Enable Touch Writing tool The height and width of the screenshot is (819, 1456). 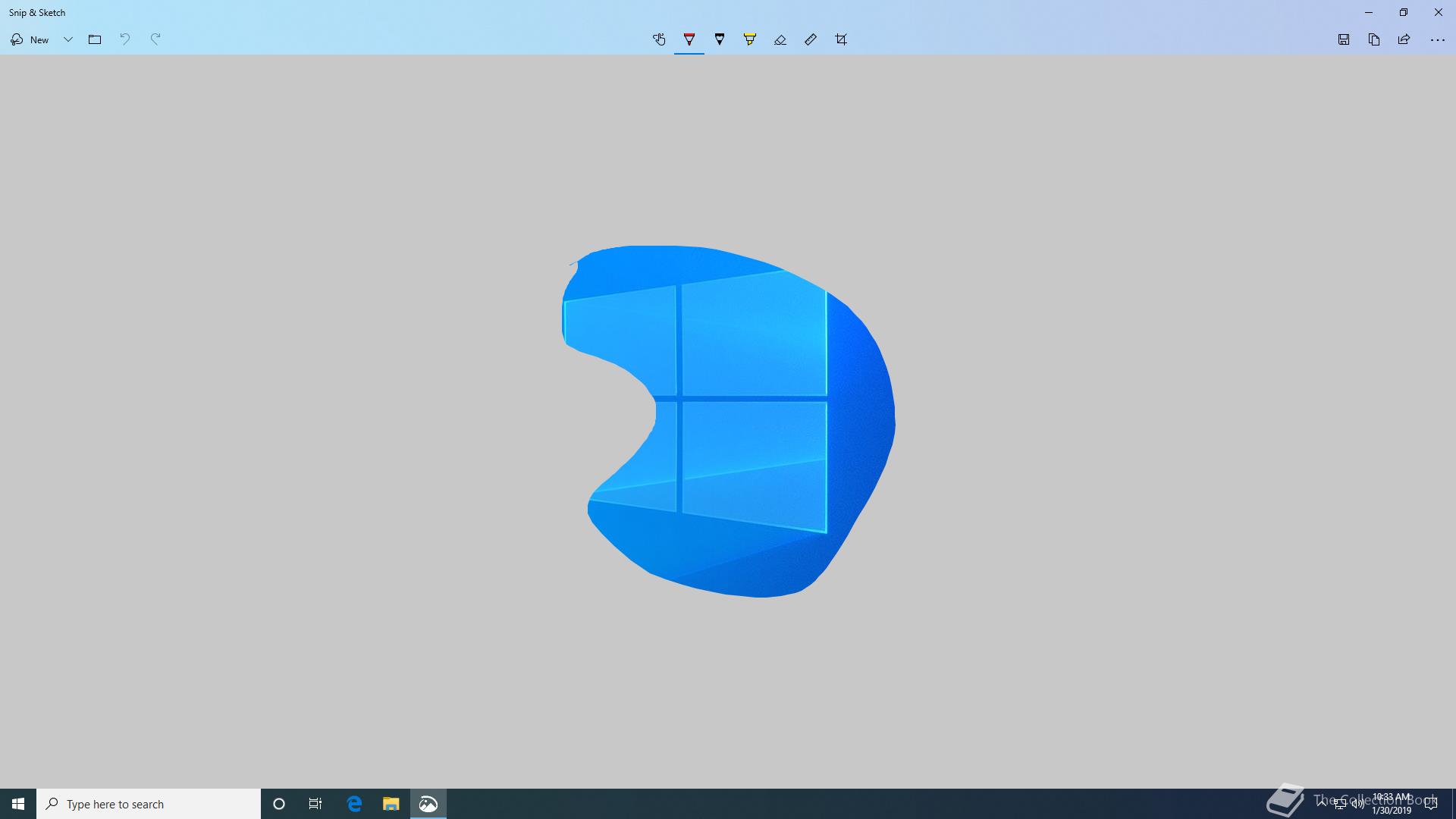659,39
